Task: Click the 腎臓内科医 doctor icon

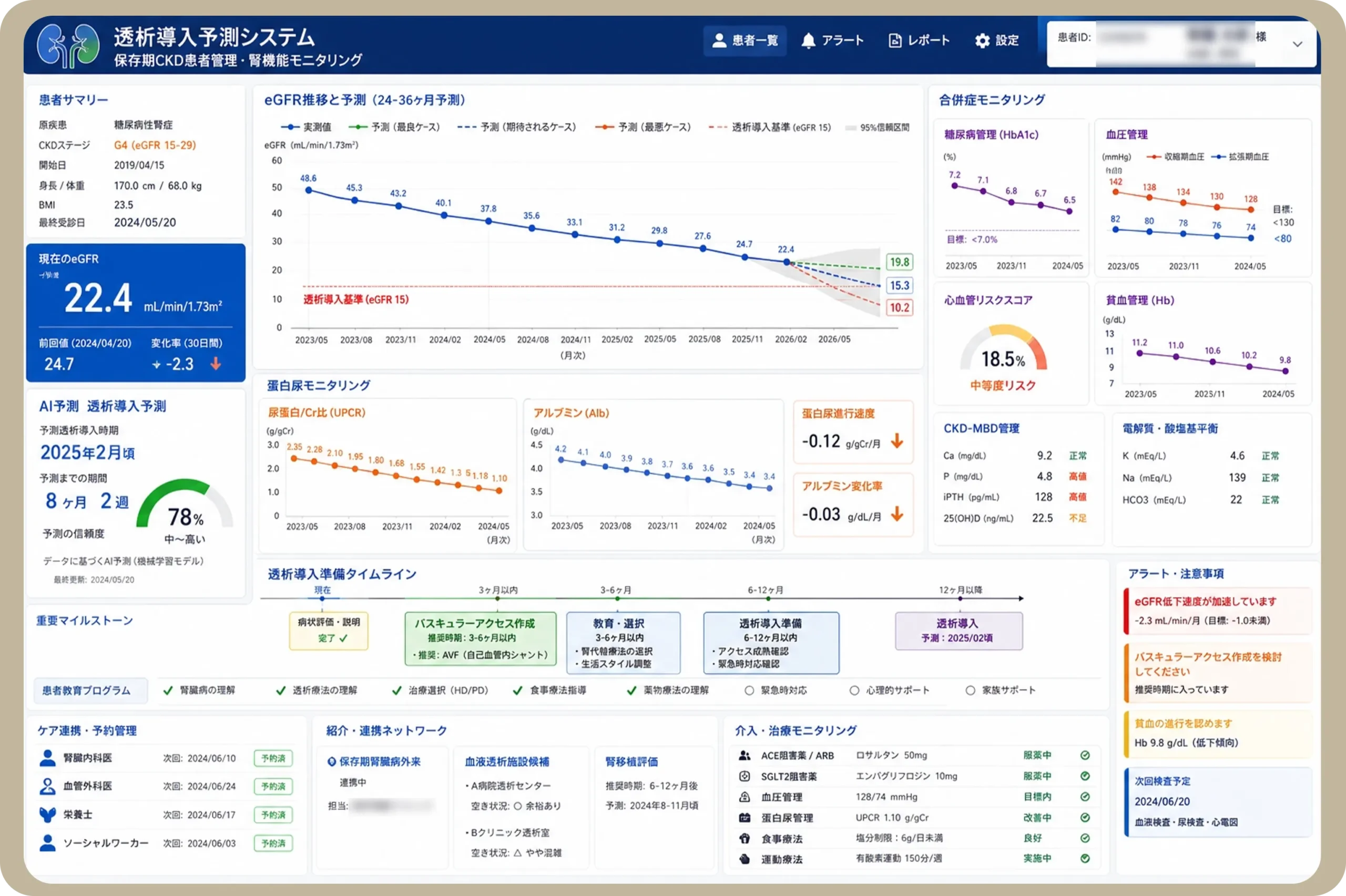Action: pos(47,758)
